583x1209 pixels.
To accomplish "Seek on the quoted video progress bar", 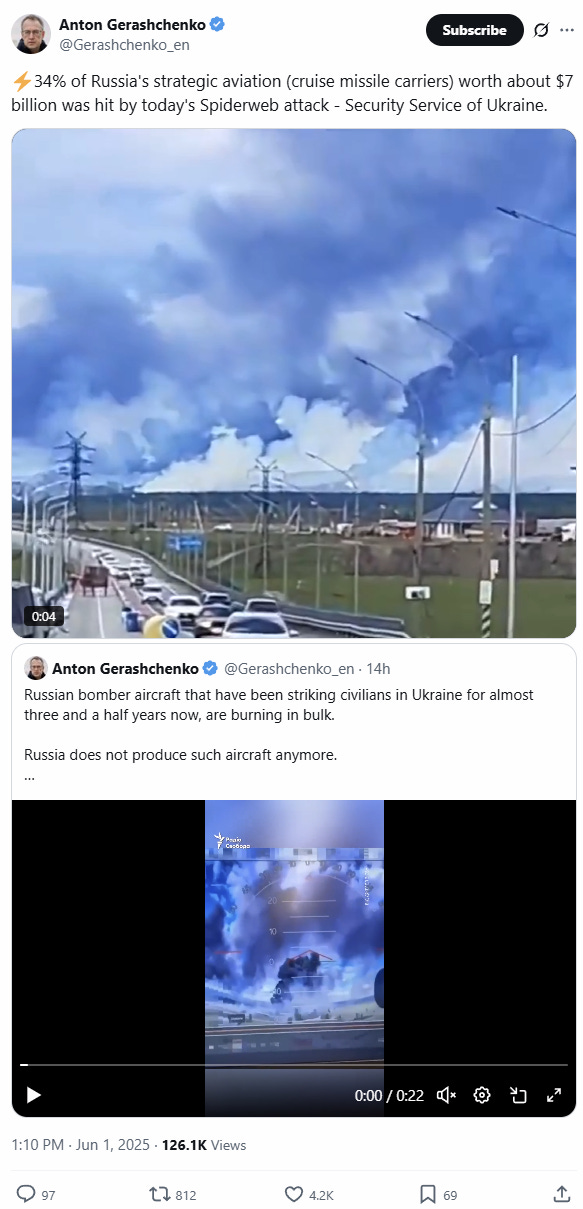I will [294, 1065].
